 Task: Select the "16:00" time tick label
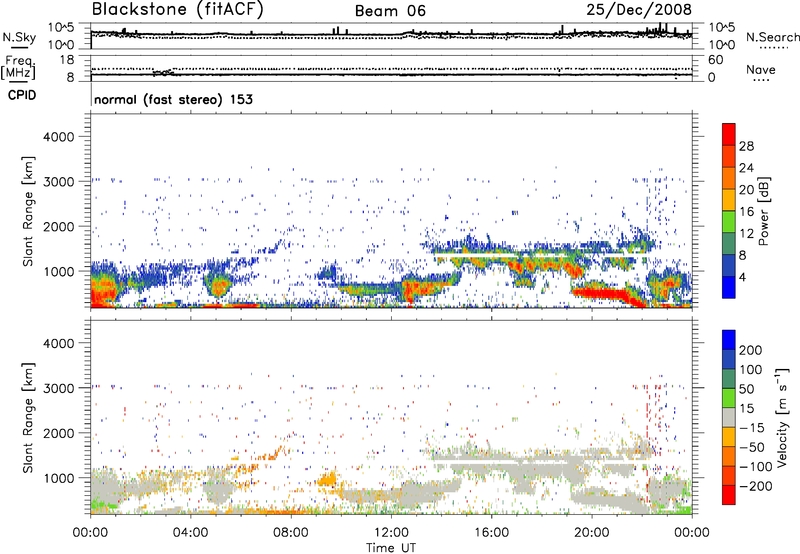coord(491,533)
